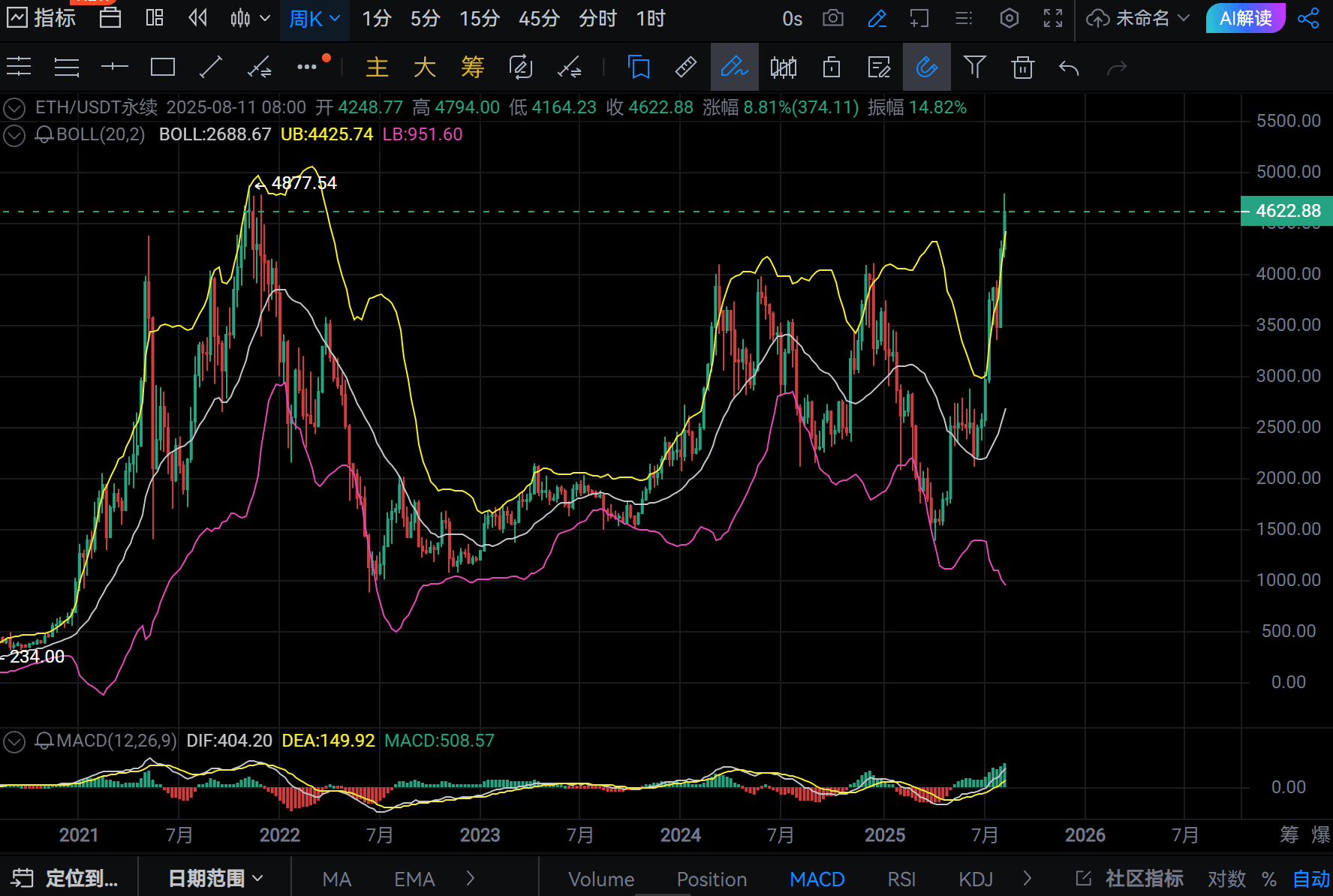Switch to the 分时 timeframe
This screenshot has width=1333, height=896.
(597, 19)
